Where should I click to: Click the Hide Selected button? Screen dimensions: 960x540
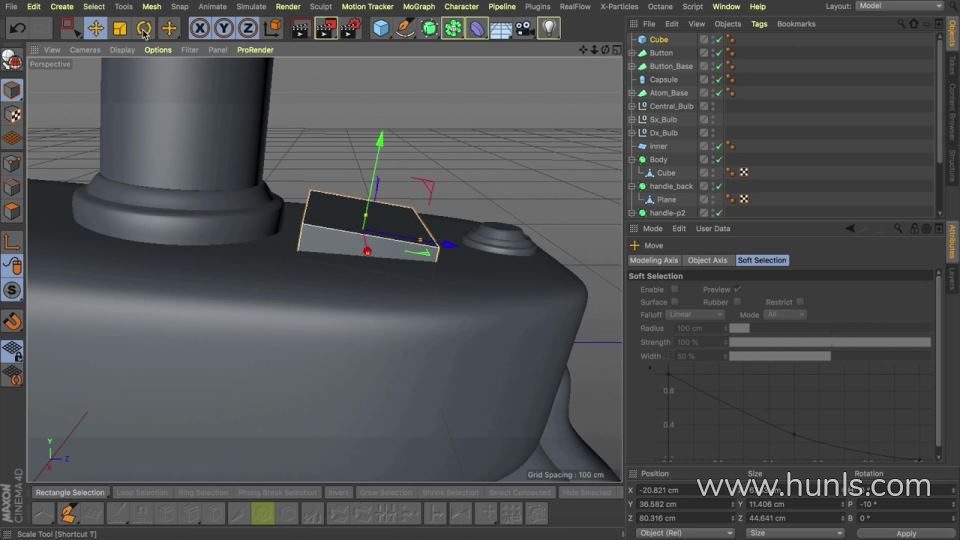click(x=586, y=492)
